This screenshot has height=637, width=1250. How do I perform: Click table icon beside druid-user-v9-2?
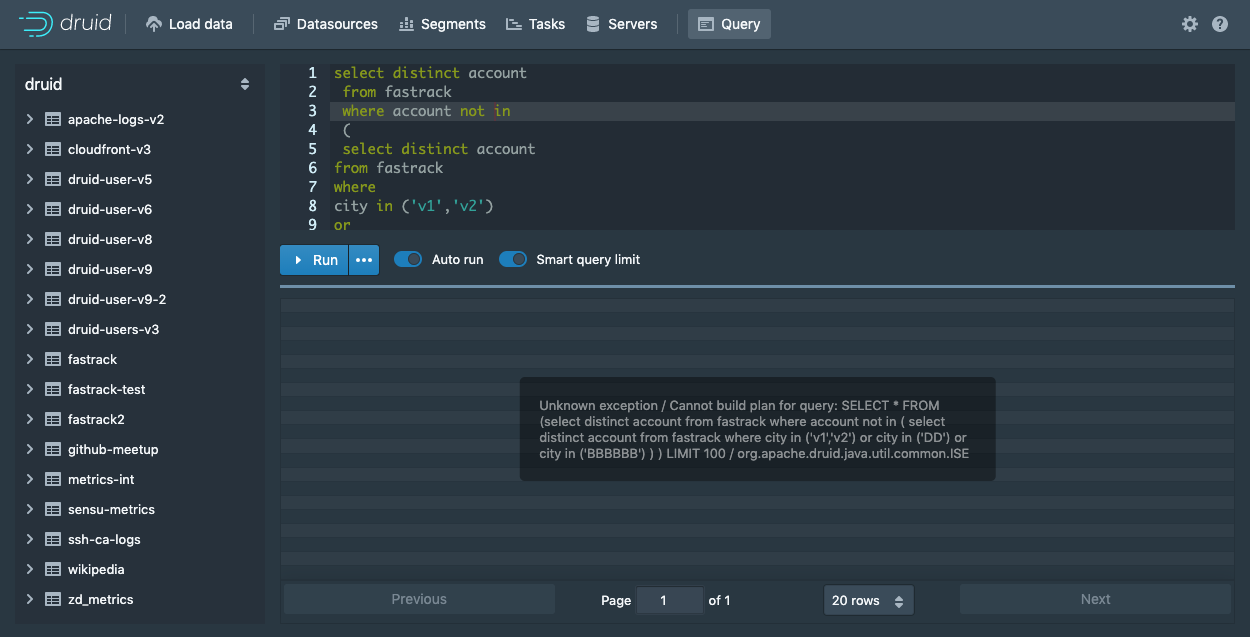[x=53, y=299]
